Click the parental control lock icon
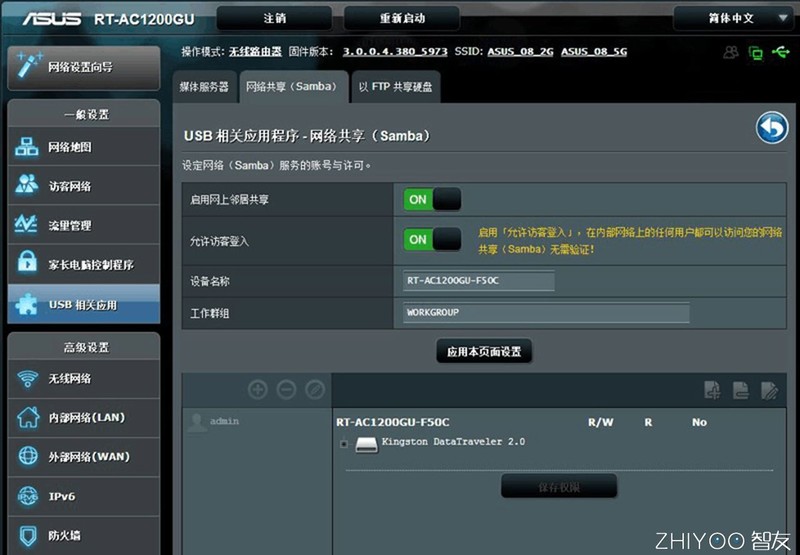The image size is (800, 555). (x=27, y=262)
